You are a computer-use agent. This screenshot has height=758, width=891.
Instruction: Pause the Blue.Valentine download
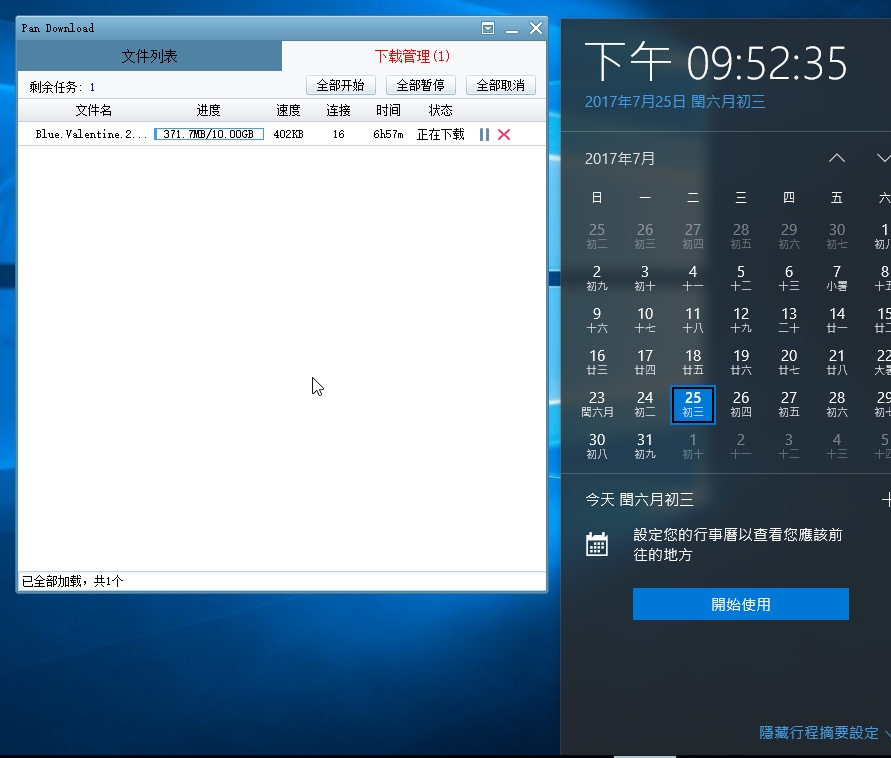(x=484, y=134)
